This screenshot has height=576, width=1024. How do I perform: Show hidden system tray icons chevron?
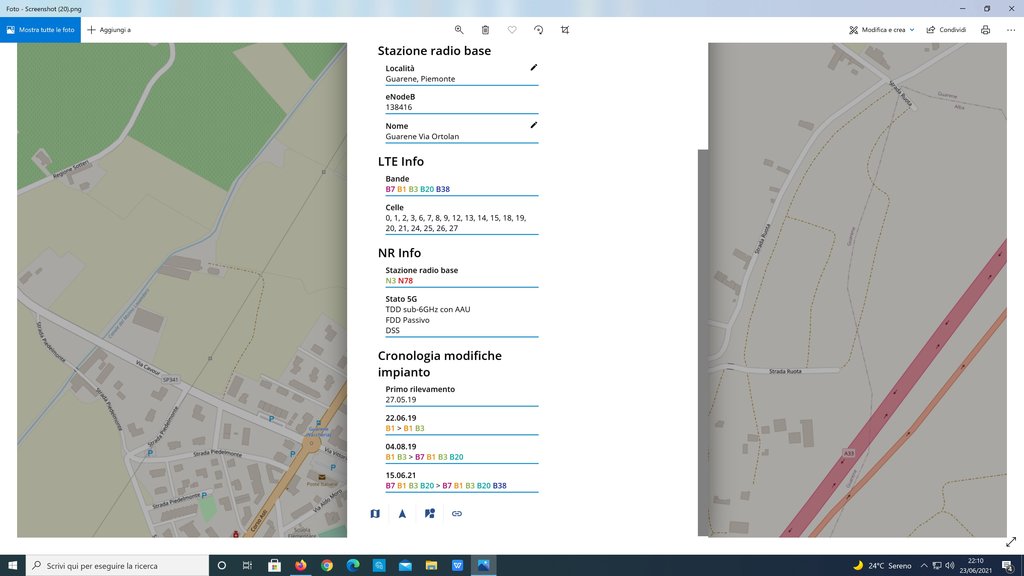(x=923, y=566)
